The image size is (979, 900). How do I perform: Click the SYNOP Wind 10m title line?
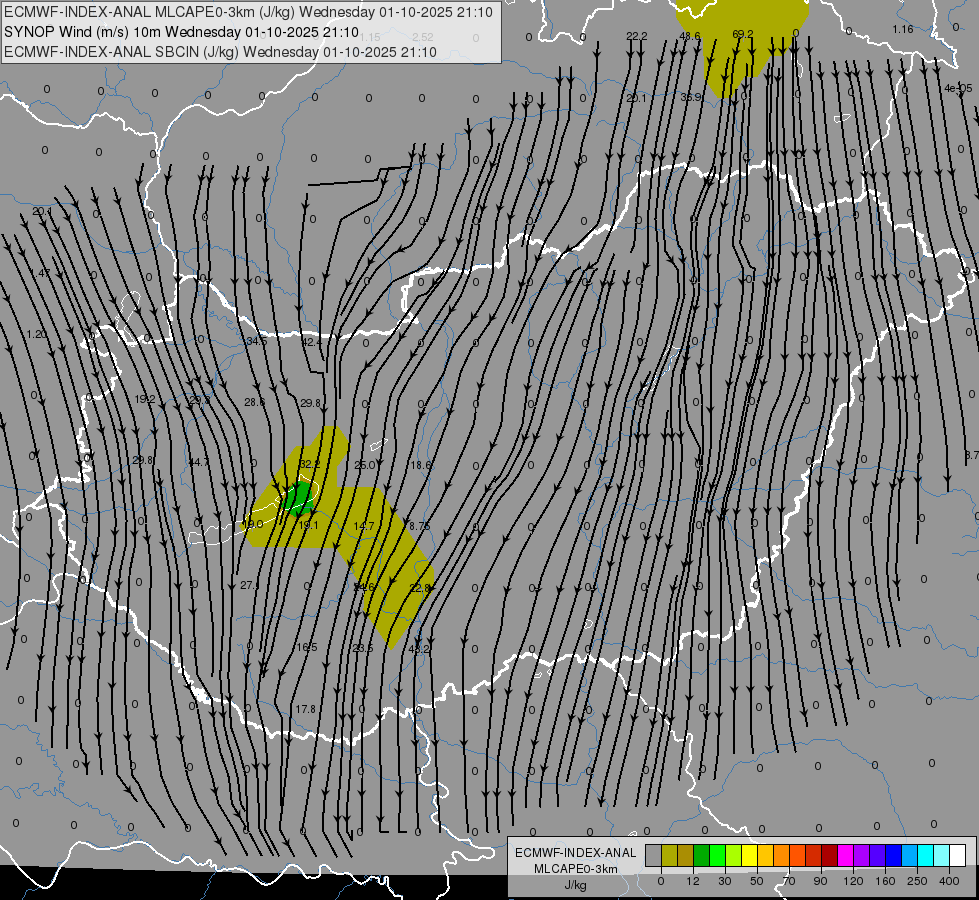tap(181, 32)
